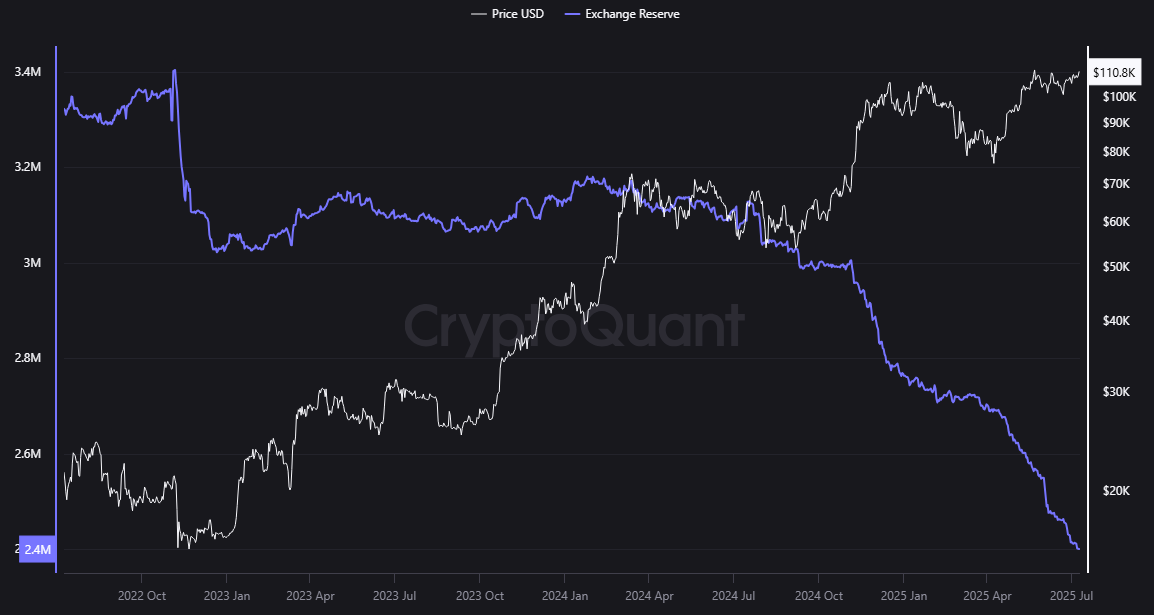Click the purple 2.4M reserve value tag
Viewport: 1154px width, 615px height.
coord(39,549)
